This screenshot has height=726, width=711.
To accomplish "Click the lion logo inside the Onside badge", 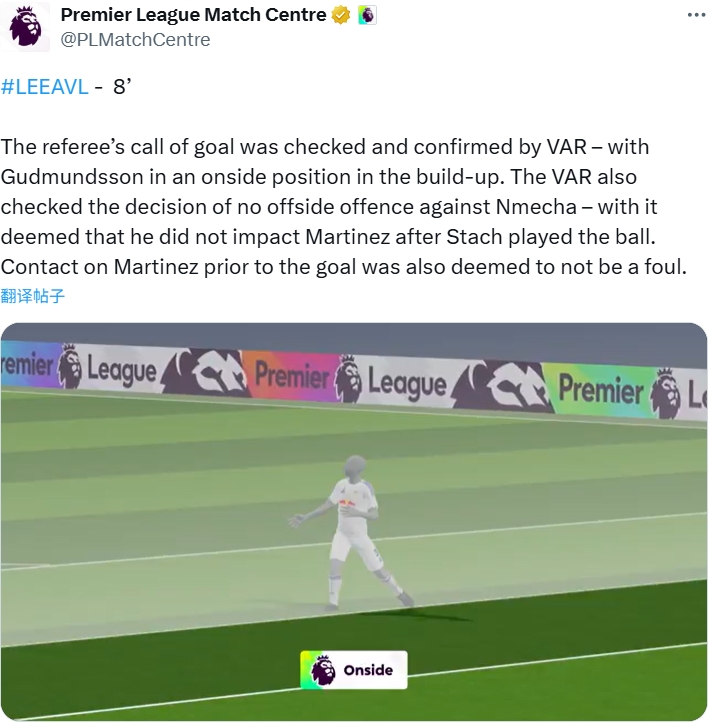I will 322,670.
